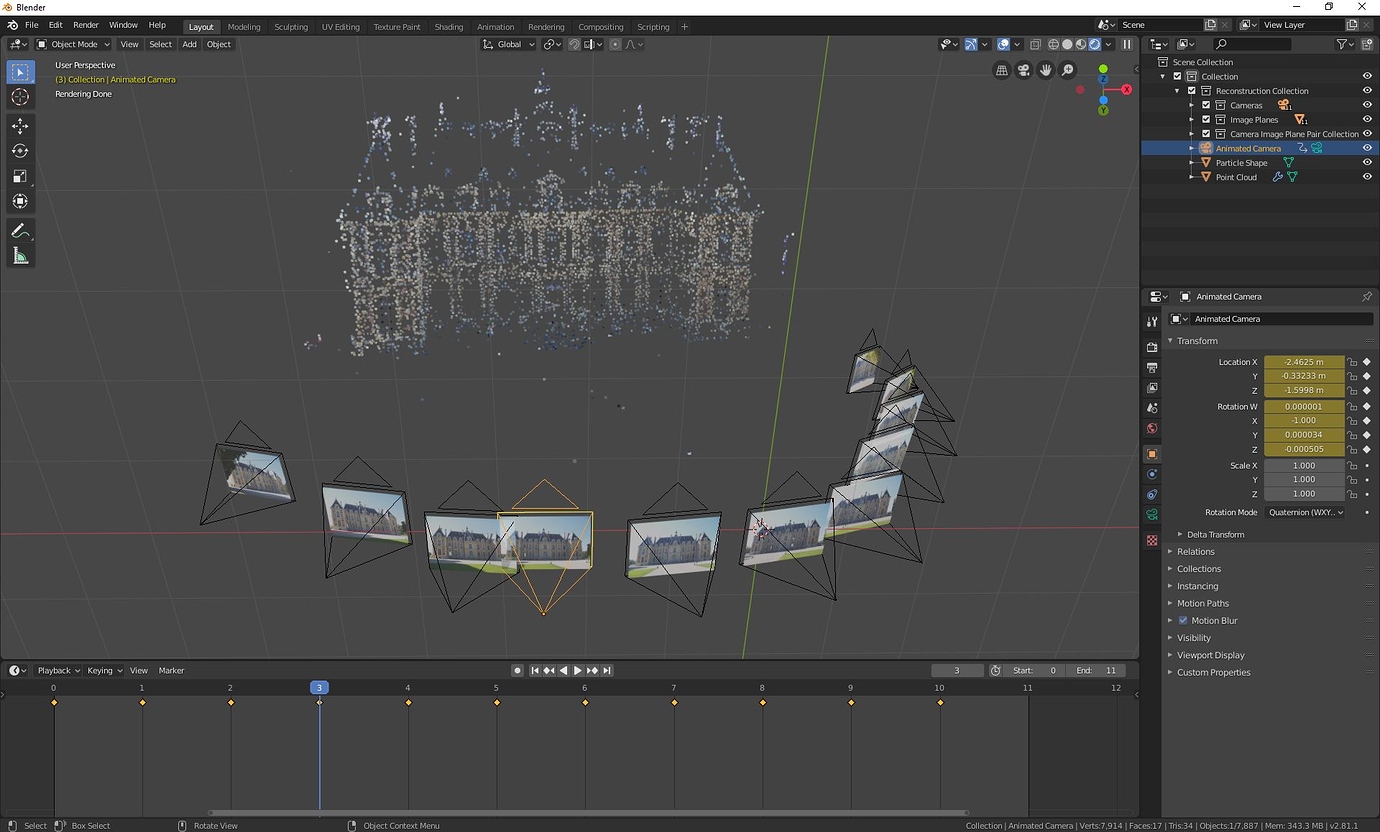Open the Render Properties tab
The width and height of the screenshot is (1380, 832).
point(1151,347)
